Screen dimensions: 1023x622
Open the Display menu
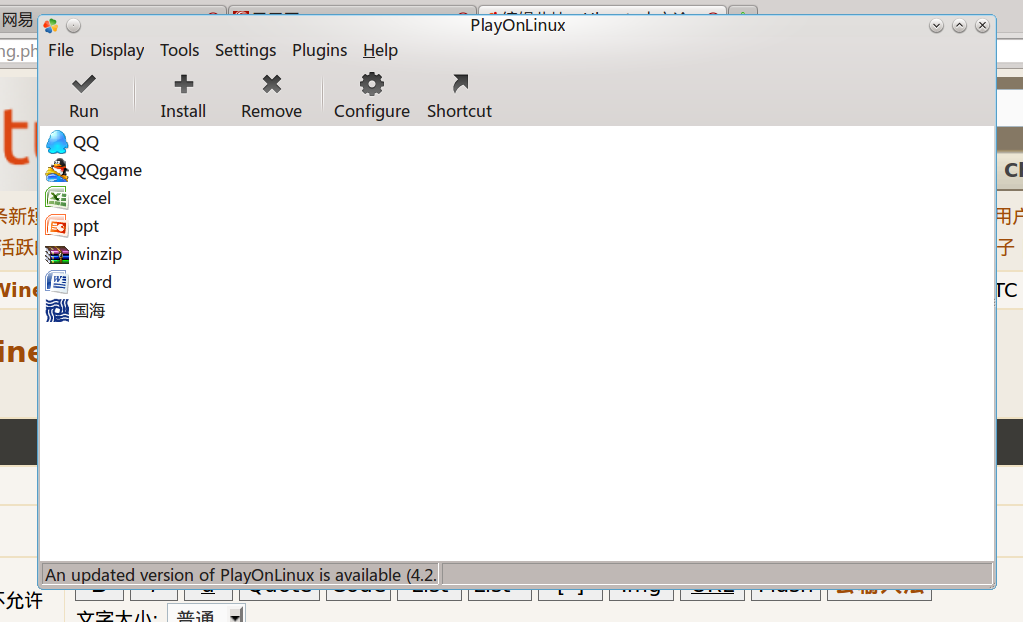pos(117,50)
